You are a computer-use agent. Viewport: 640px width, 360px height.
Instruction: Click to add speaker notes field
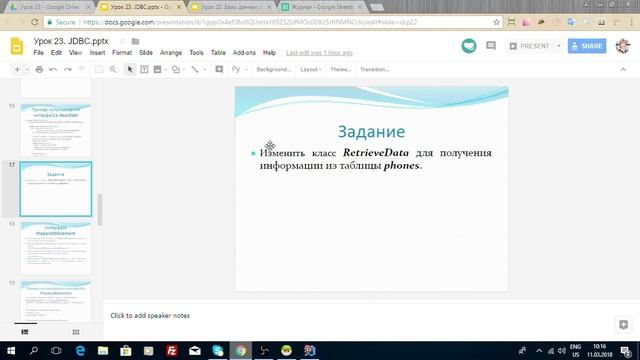[x=150, y=316]
